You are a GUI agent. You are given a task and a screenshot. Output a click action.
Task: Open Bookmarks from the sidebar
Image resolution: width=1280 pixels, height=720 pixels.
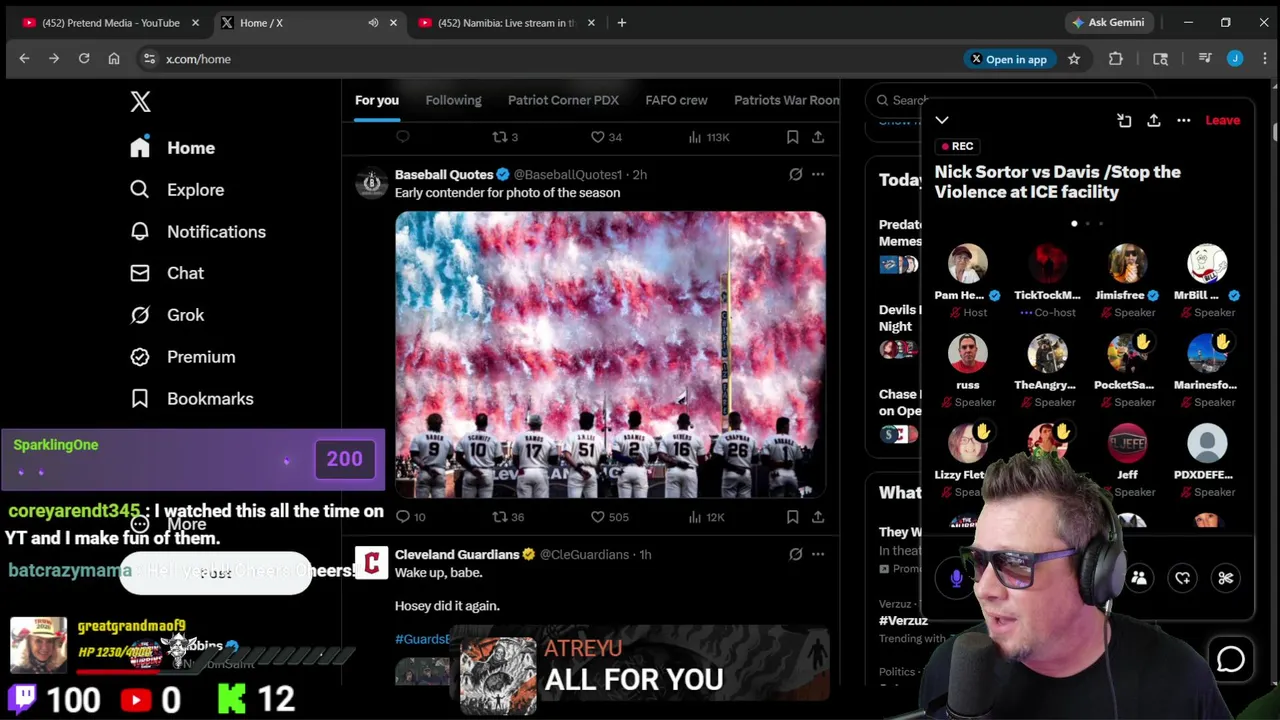pos(192,399)
